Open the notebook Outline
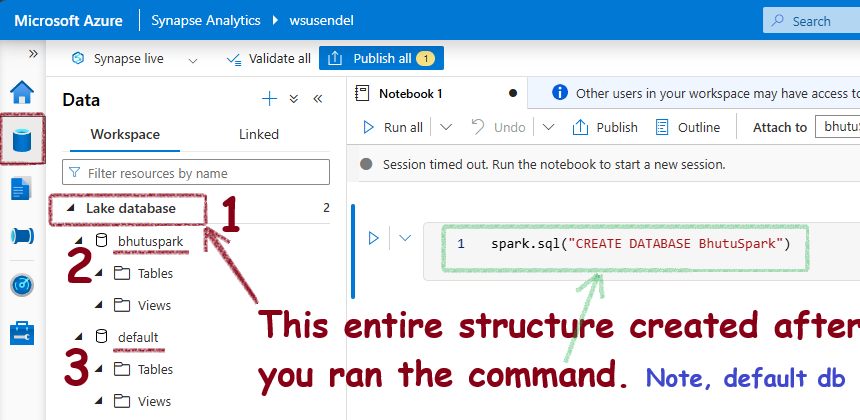The image size is (860, 420). pyautogui.click(x=688, y=127)
